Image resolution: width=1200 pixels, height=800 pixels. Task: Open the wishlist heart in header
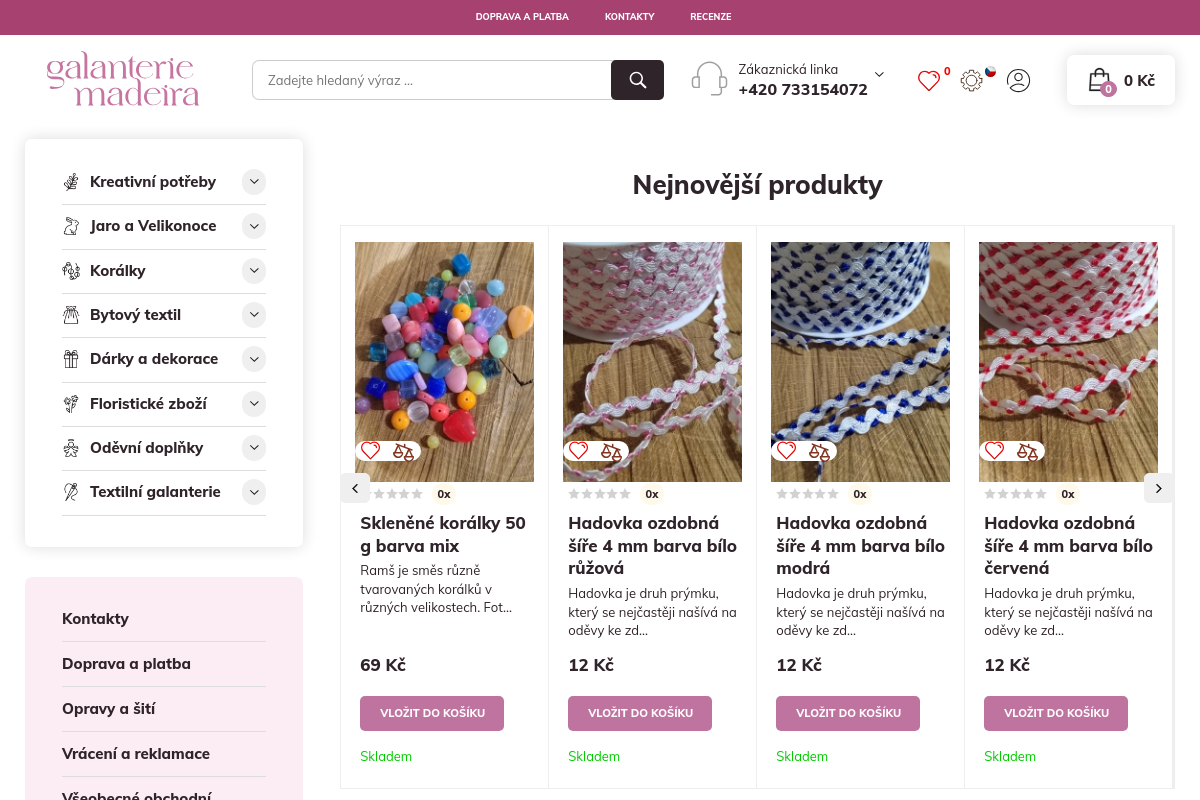[929, 81]
